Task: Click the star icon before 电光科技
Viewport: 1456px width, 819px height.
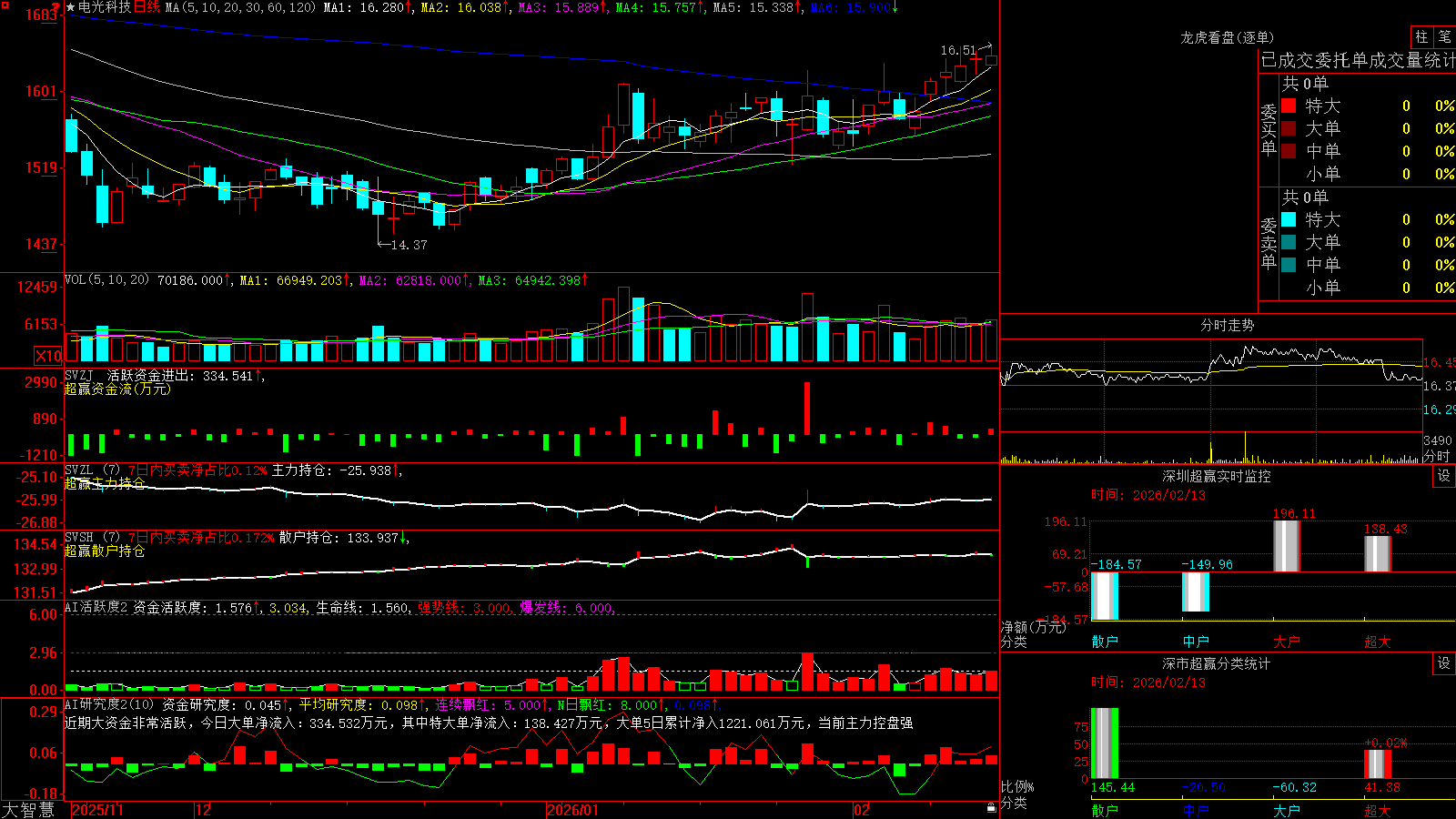Action: [71, 7]
